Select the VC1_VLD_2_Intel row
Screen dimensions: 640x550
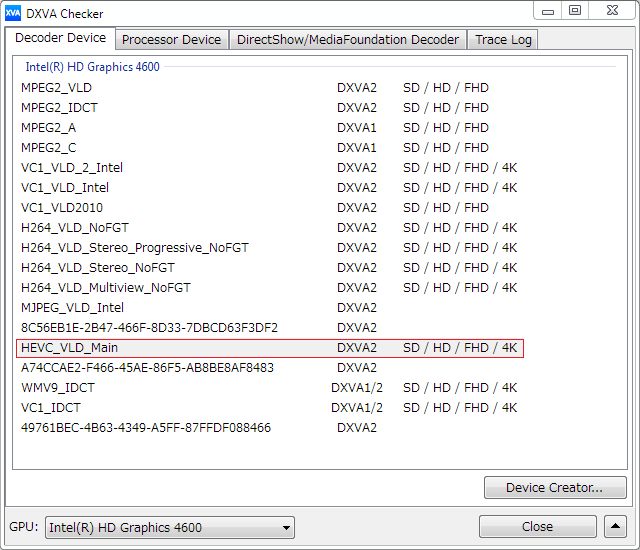pos(269,168)
